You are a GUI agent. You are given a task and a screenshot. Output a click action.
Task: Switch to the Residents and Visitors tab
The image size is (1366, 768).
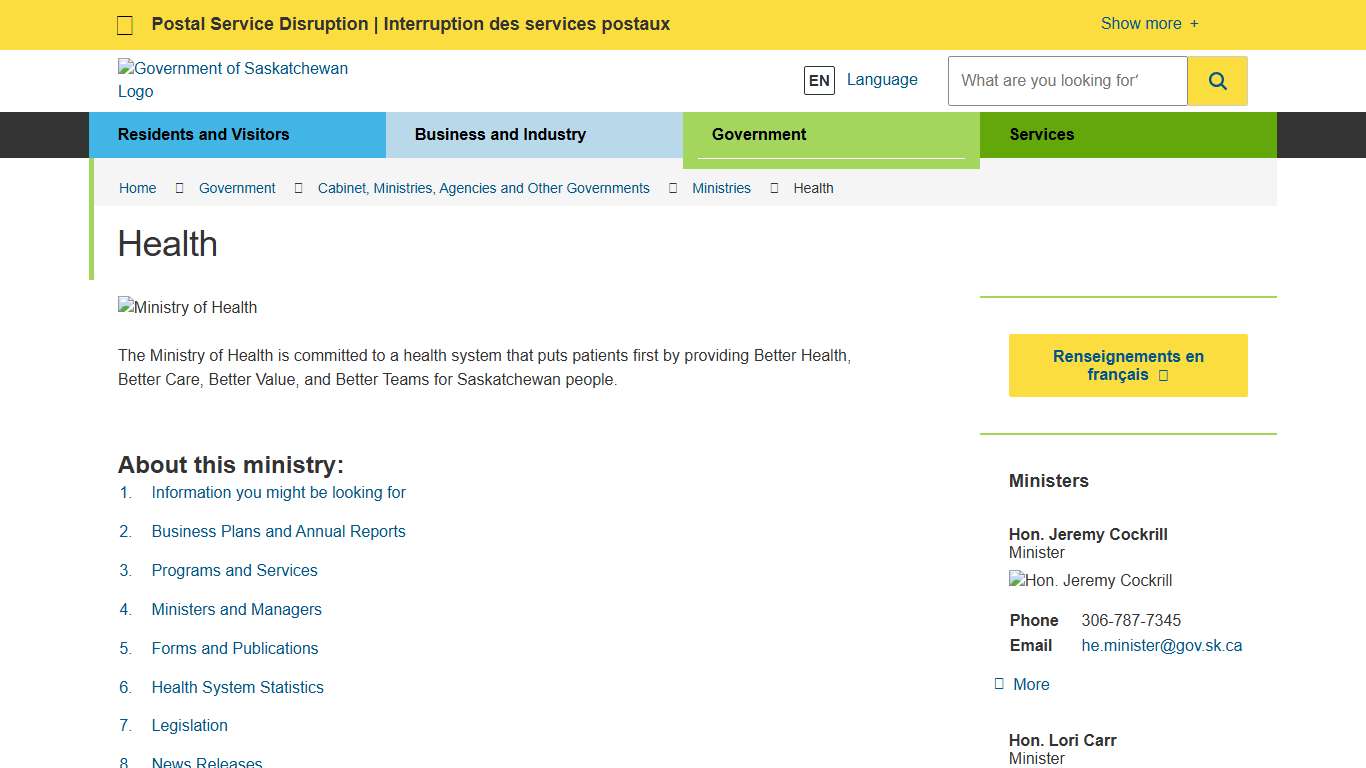click(203, 134)
